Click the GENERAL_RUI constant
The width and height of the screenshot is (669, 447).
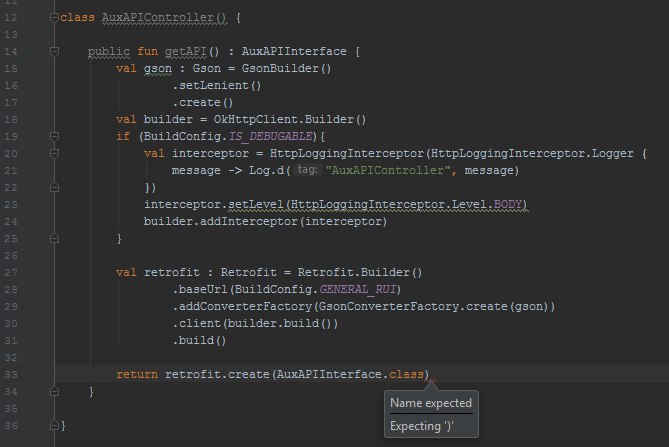[358, 290]
